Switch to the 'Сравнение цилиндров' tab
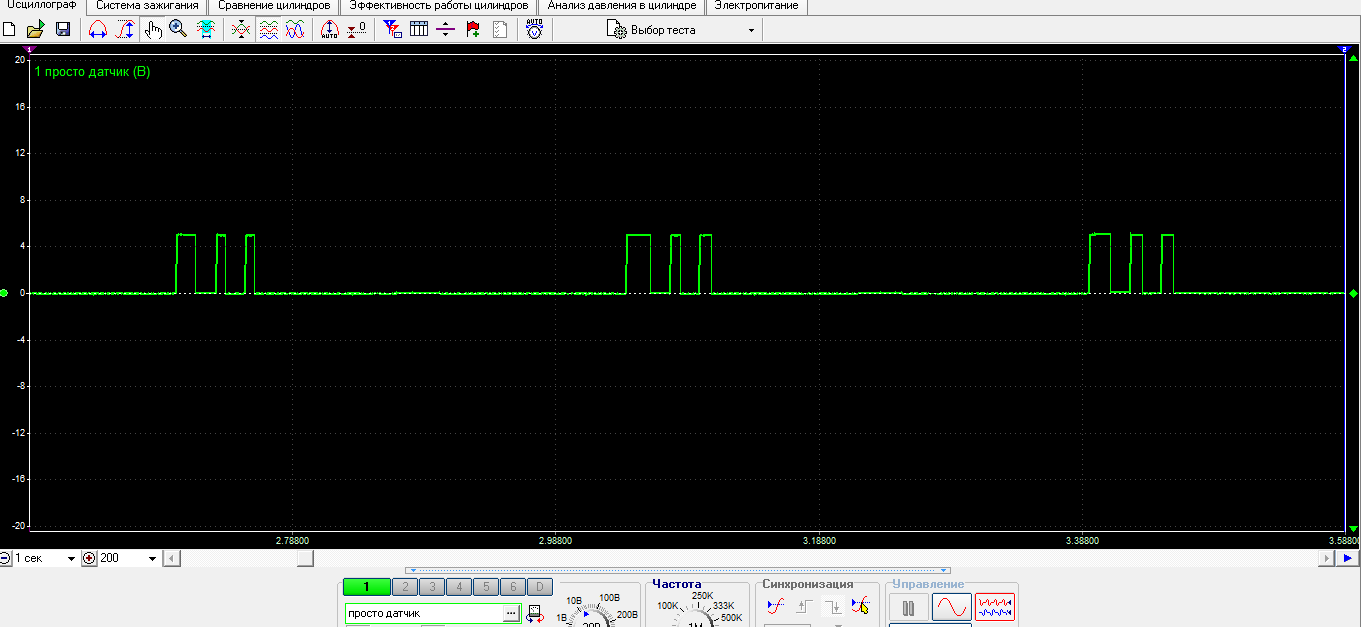The height and width of the screenshot is (627, 1361). (274, 6)
